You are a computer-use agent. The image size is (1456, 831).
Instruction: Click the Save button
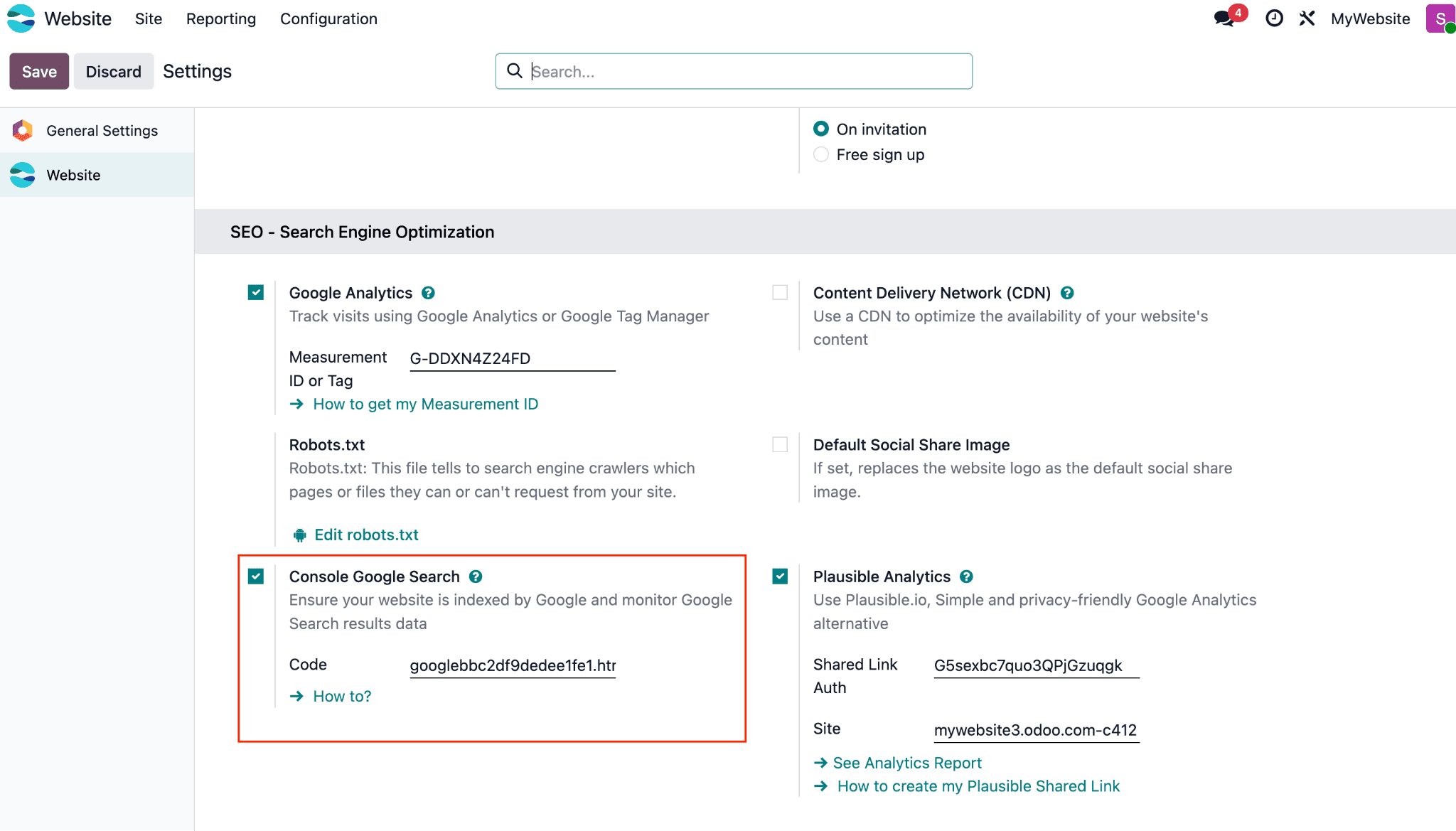point(39,71)
